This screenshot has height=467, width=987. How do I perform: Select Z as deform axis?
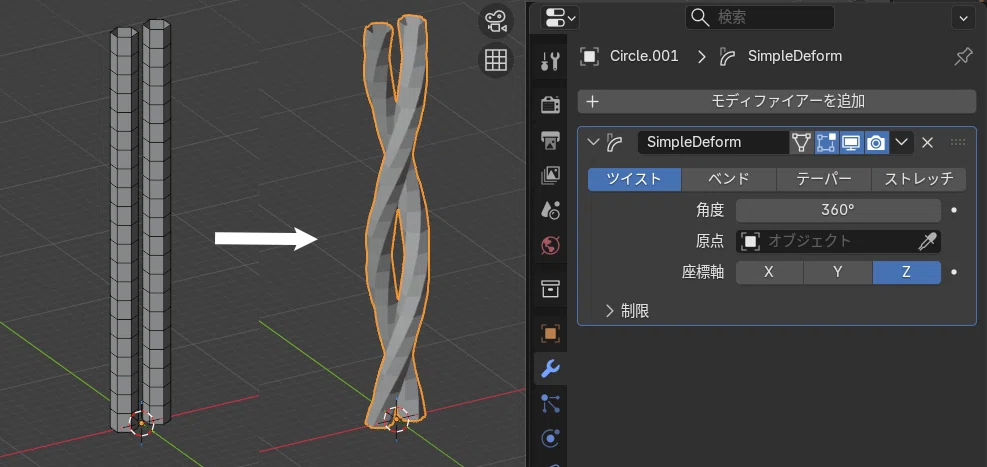[906, 273]
